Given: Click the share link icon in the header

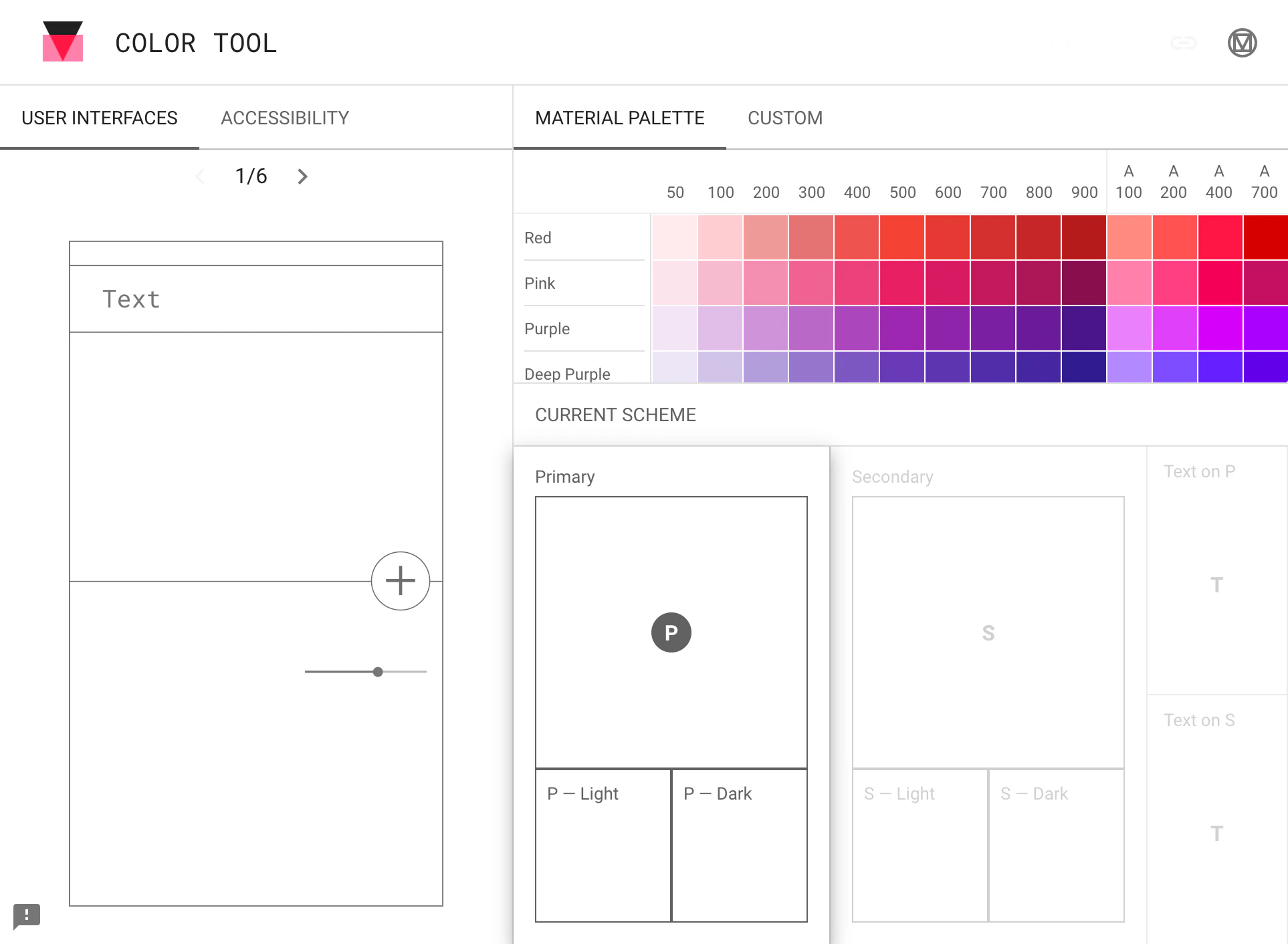Looking at the screenshot, I should 1182,42.
